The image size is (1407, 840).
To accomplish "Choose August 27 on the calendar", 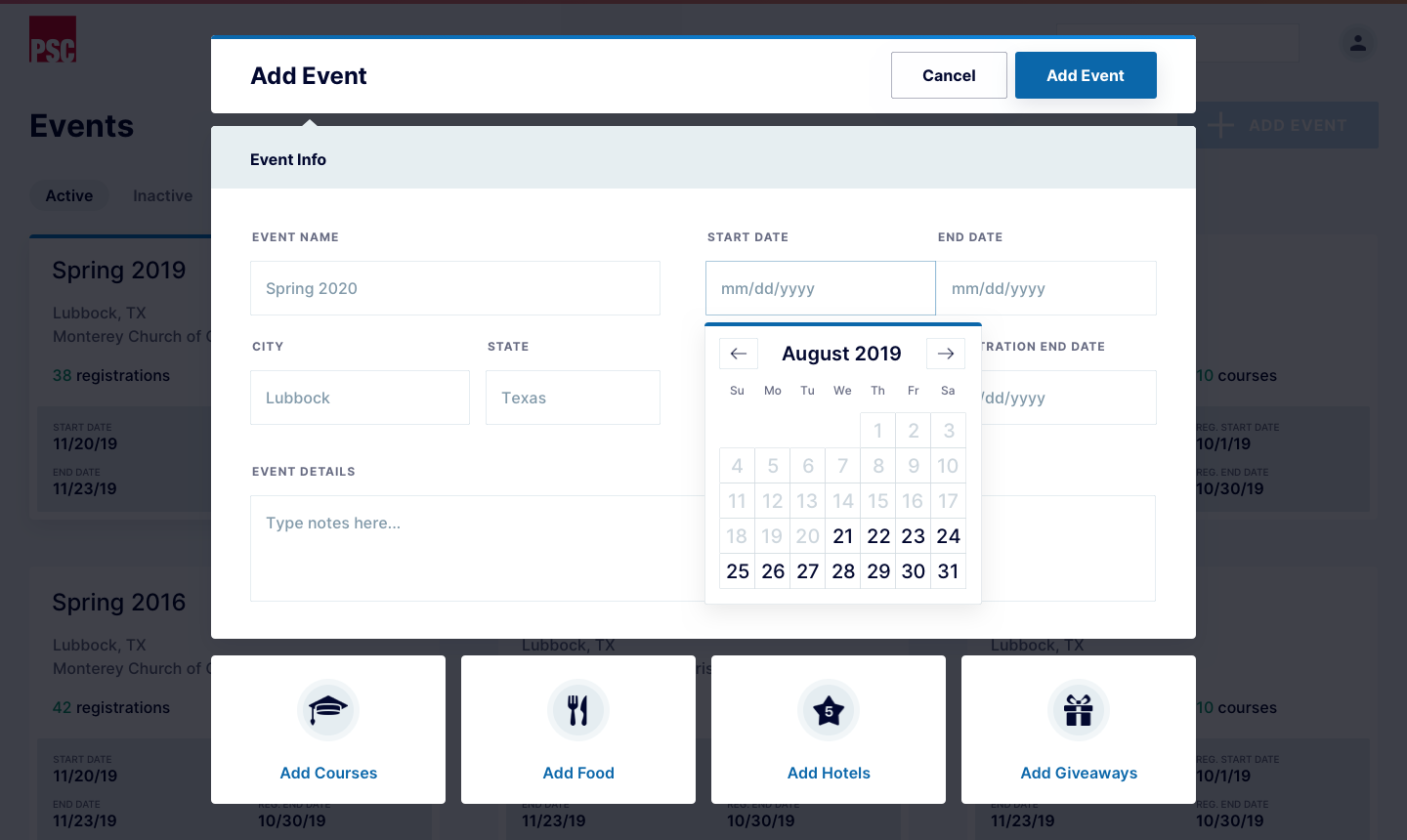I will (807, 571).
